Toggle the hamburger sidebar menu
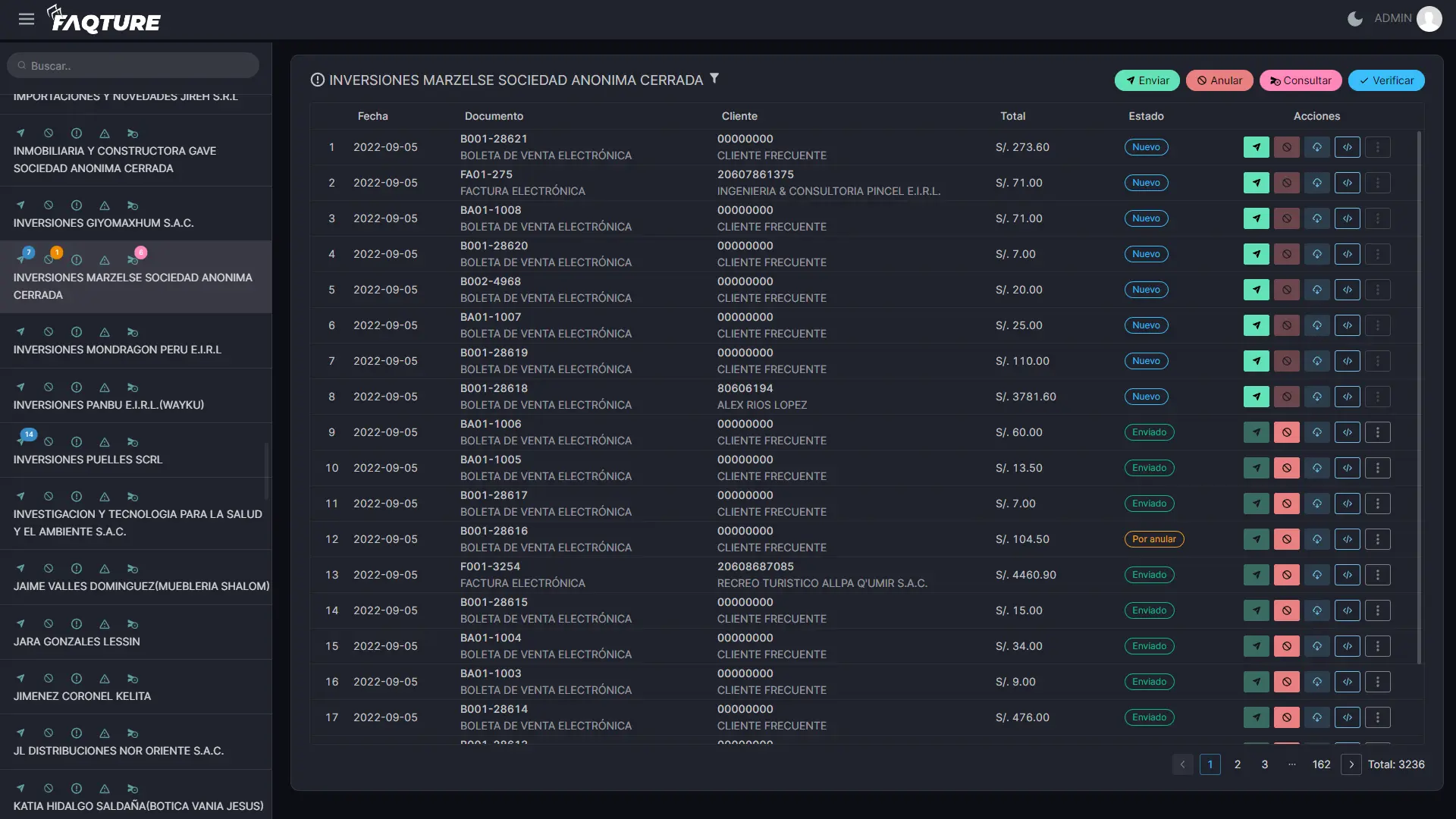Image resolution: width=1456 pixels, height=819 pixels. 27,19
